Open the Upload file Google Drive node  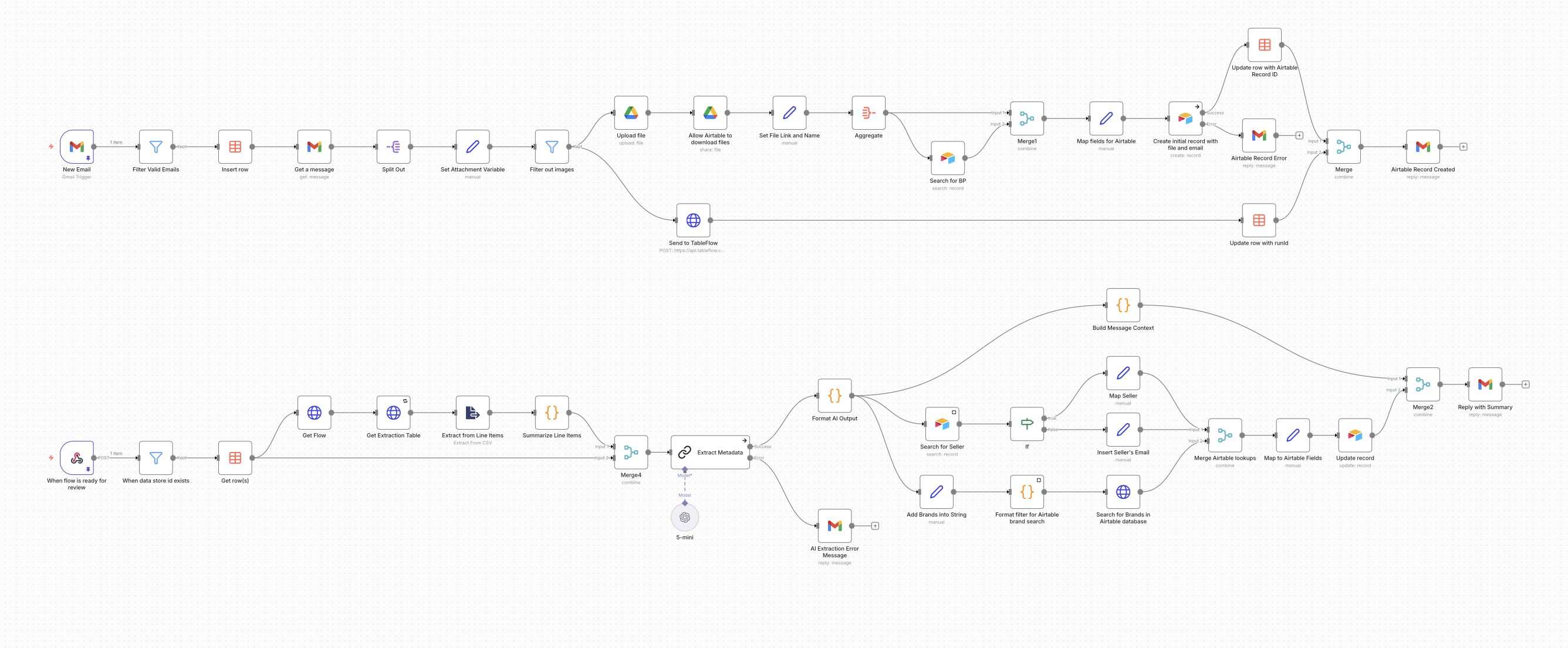tap(632, 113)
